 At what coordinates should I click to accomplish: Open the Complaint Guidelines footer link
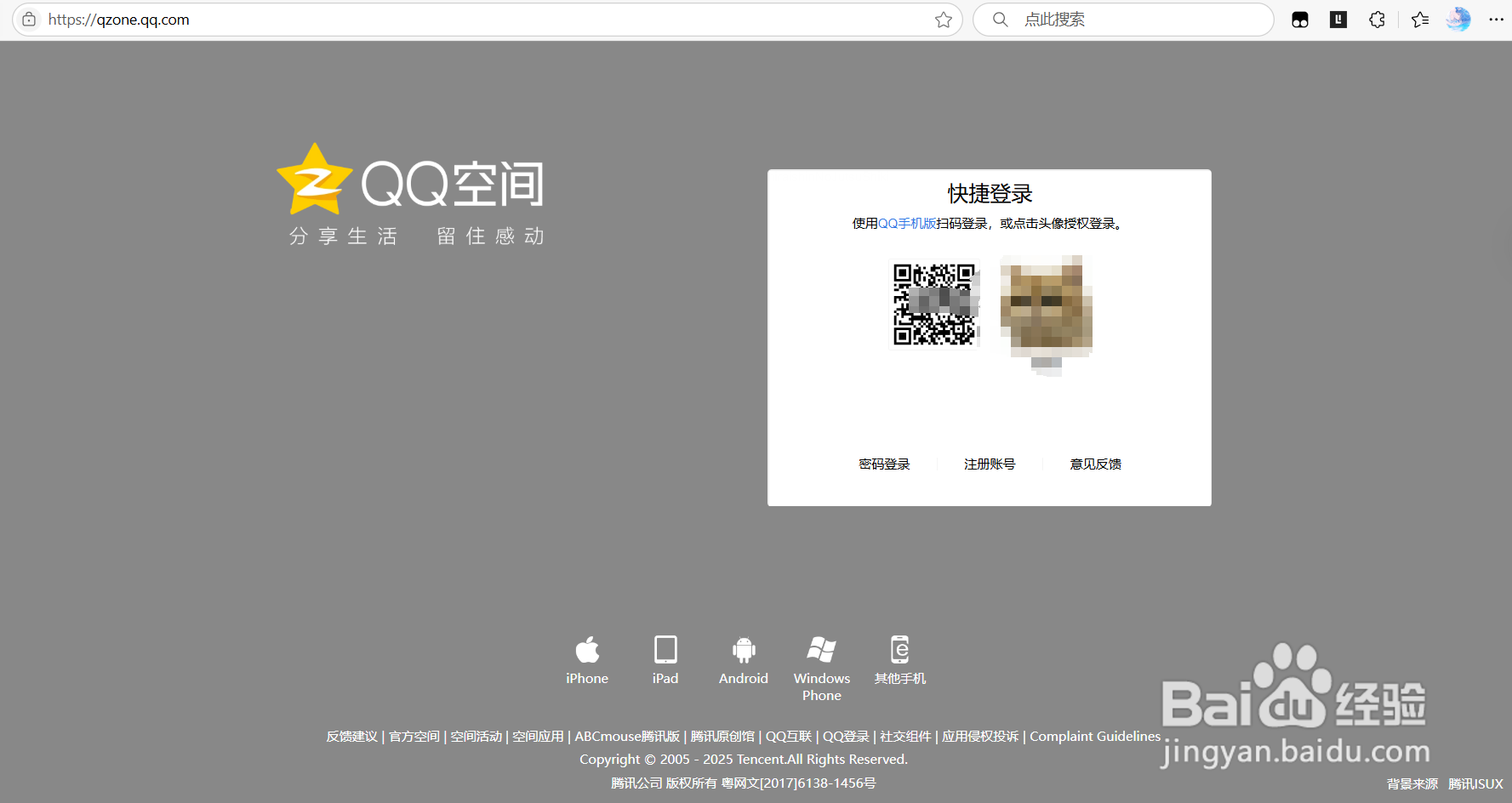point(1095,736)
